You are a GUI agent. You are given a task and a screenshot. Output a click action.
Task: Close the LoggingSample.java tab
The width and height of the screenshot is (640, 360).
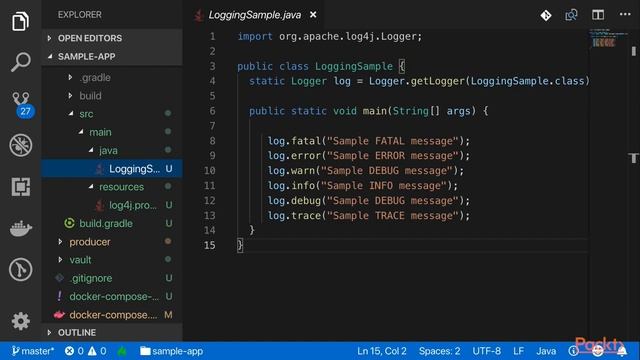click(x=313, y=15)
